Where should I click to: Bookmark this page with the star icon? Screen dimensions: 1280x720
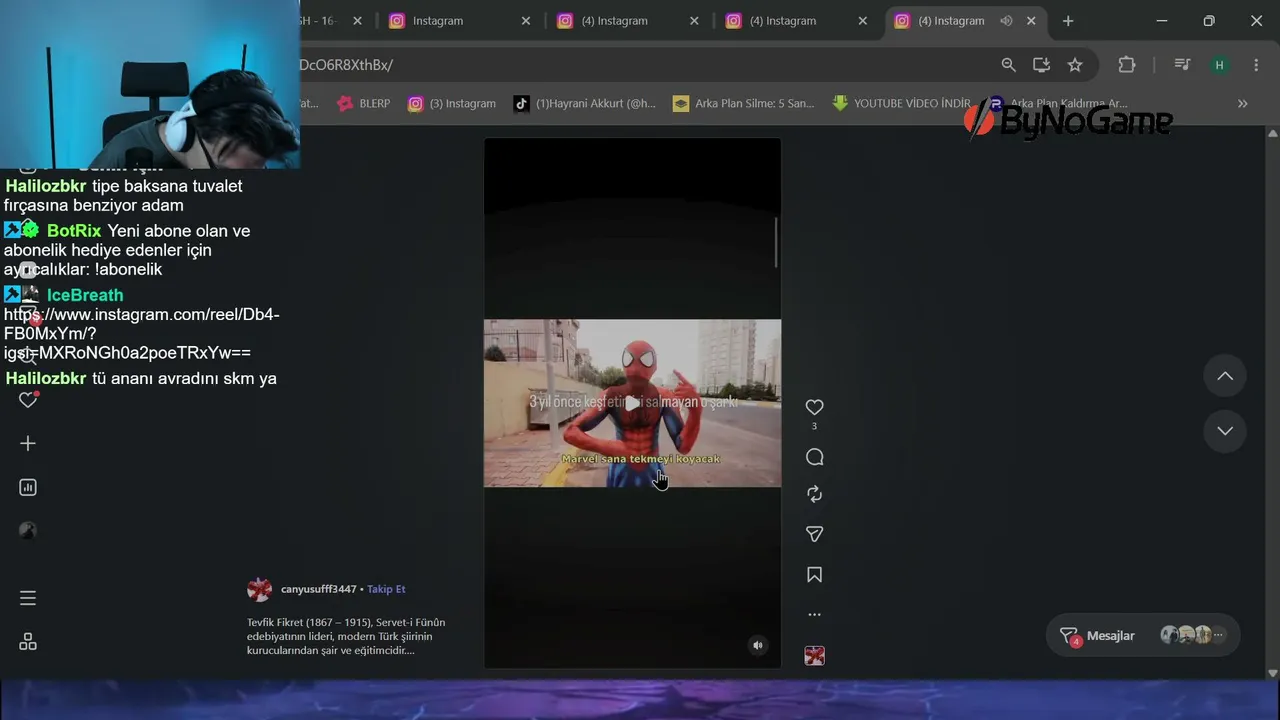tap(1075, 65)
